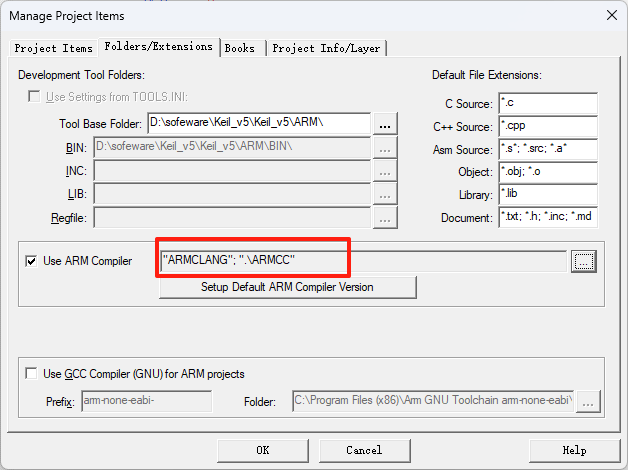The width and height of the screenshot is (628, 470).
Task: Click Setup Default ARM Compiler Version
Action: tap(288, 287)
